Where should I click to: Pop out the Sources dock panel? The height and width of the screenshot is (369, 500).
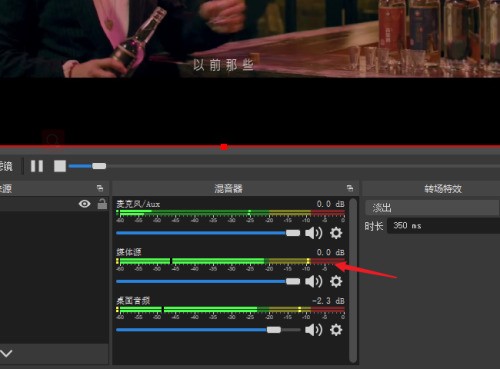pyautogui.click(x=100, y=188)
